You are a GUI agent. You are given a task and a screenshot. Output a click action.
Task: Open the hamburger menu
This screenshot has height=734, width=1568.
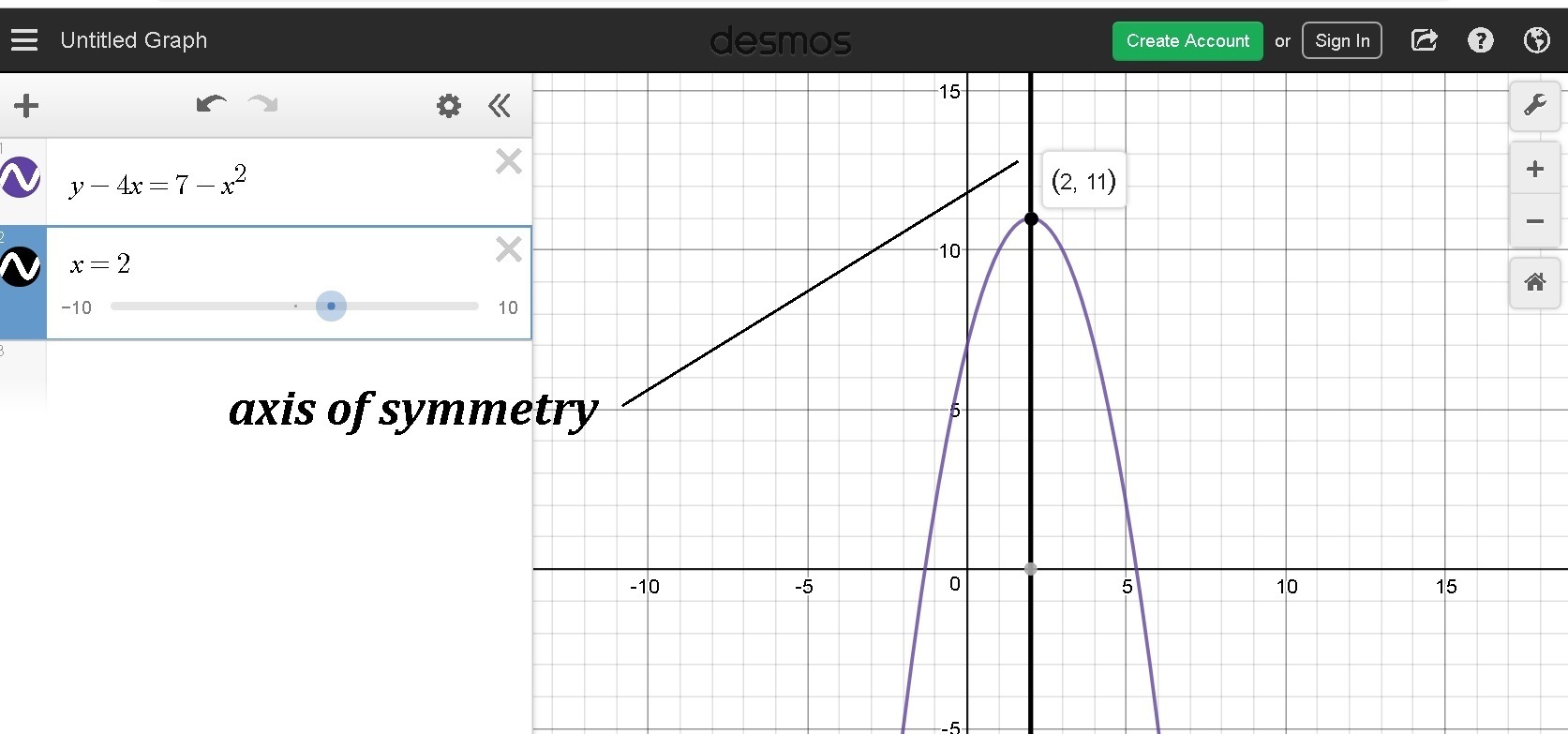(x=24, y=40)
